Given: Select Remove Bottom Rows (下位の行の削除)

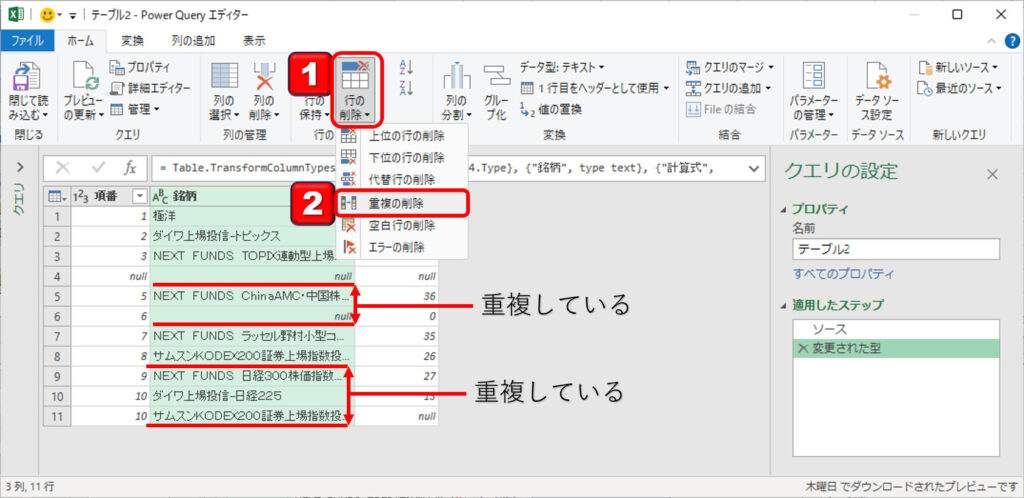Looking at the screenshot, I should tap(402, 158).
